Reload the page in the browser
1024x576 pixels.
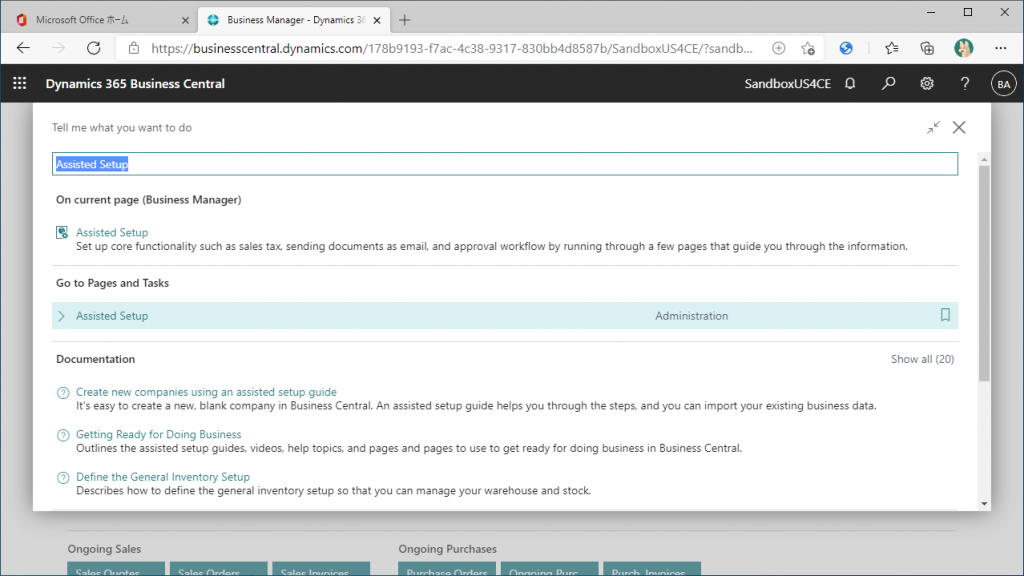(x=93, y=48)
